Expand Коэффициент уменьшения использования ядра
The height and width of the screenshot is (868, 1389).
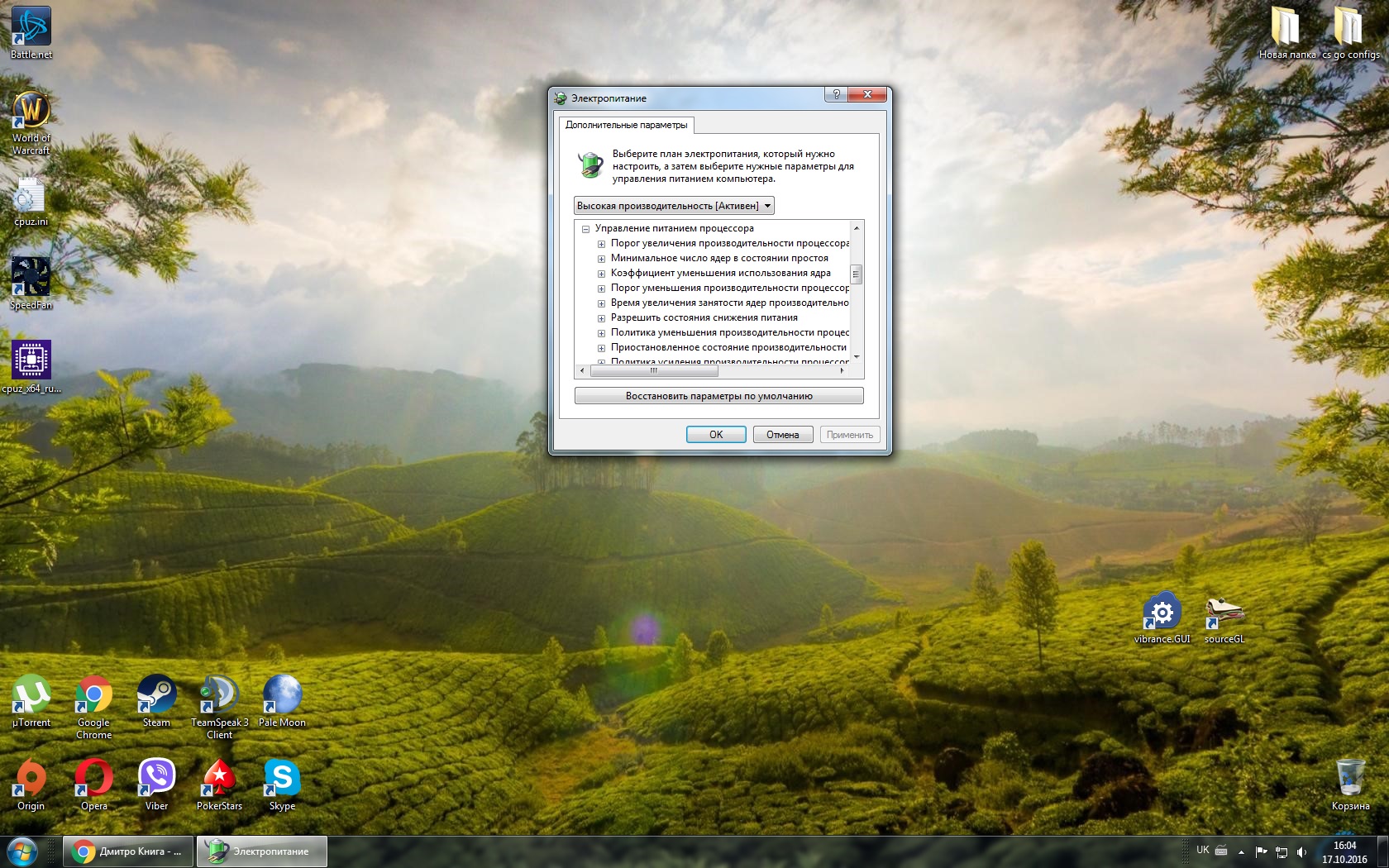(x=602, y=274)
